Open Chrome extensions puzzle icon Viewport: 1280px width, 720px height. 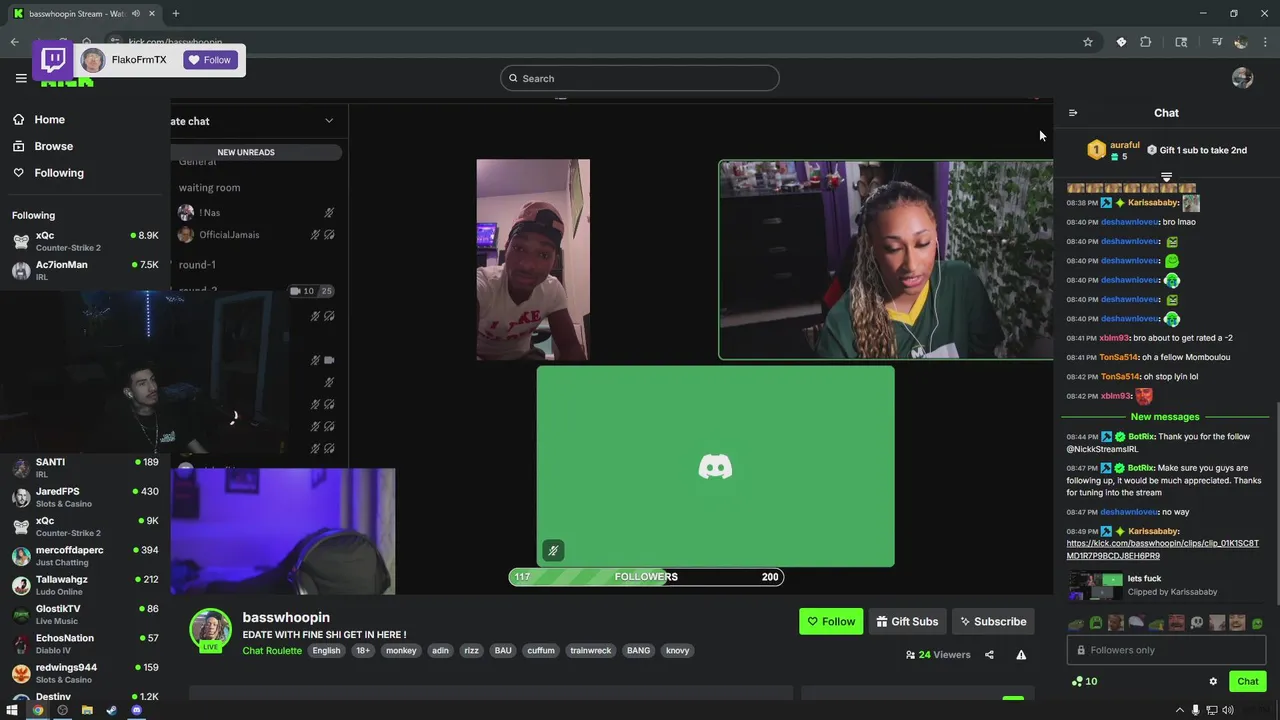click(1146, 42)
